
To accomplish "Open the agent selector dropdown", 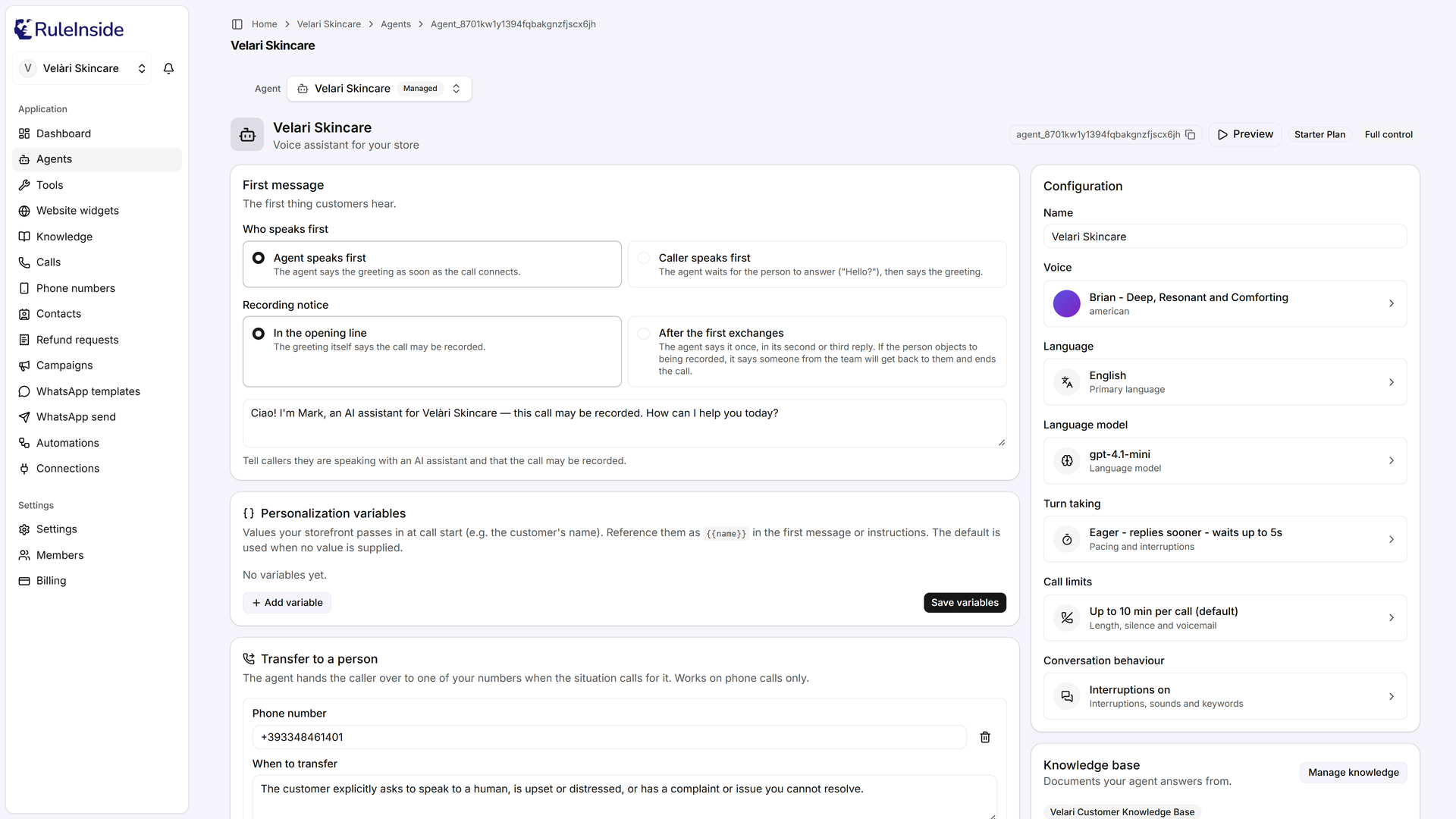I will click(x=379, y=89).
